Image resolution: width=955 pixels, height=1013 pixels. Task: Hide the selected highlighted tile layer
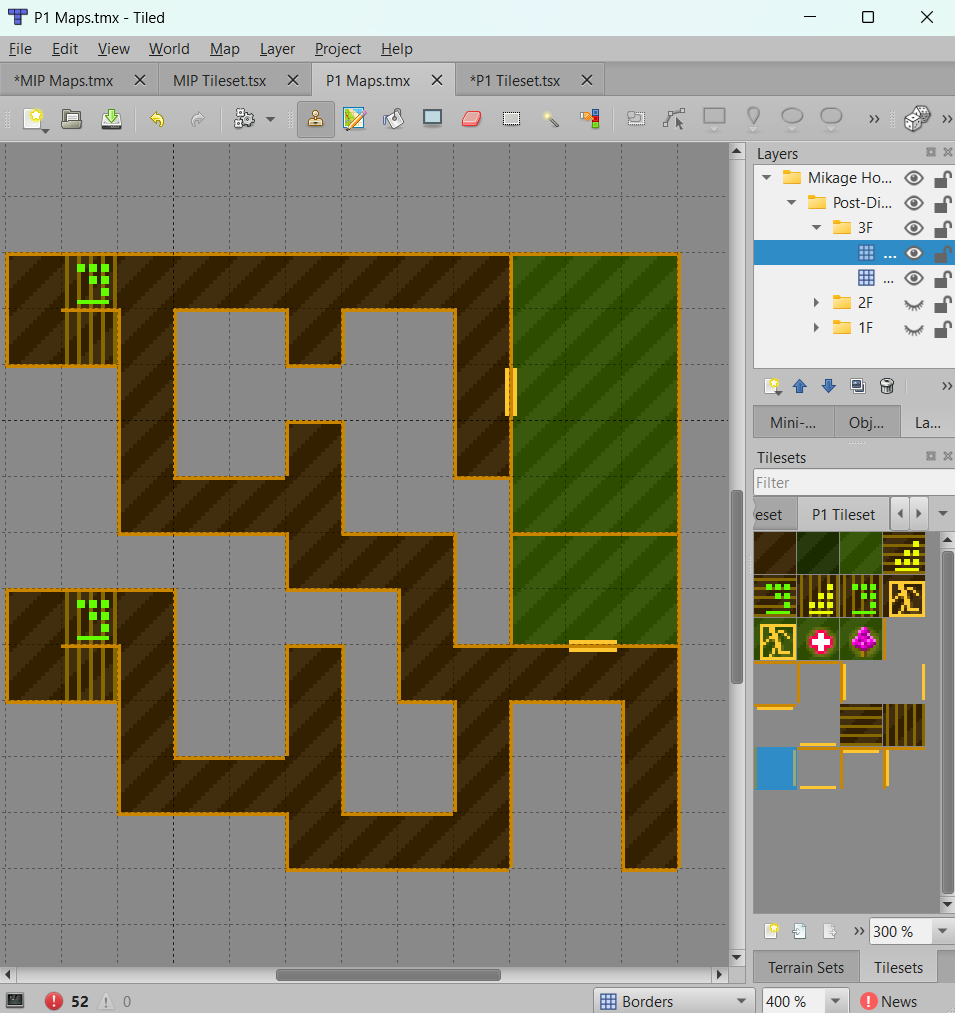click(914, 253)
